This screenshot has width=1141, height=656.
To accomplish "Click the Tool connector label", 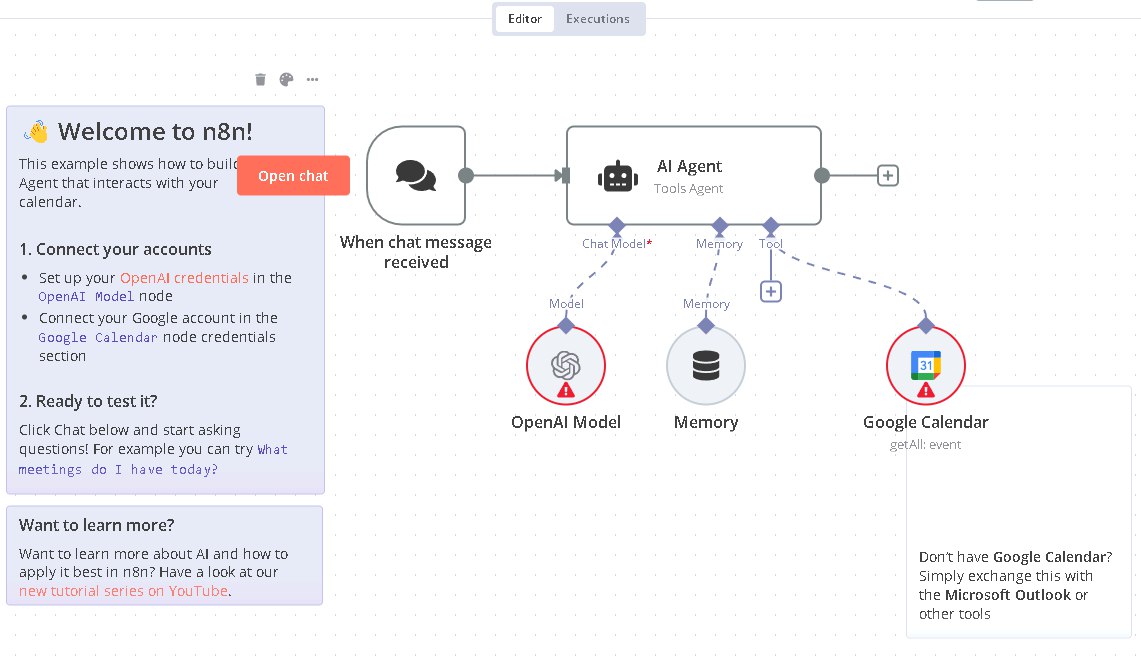I will 771,244.
